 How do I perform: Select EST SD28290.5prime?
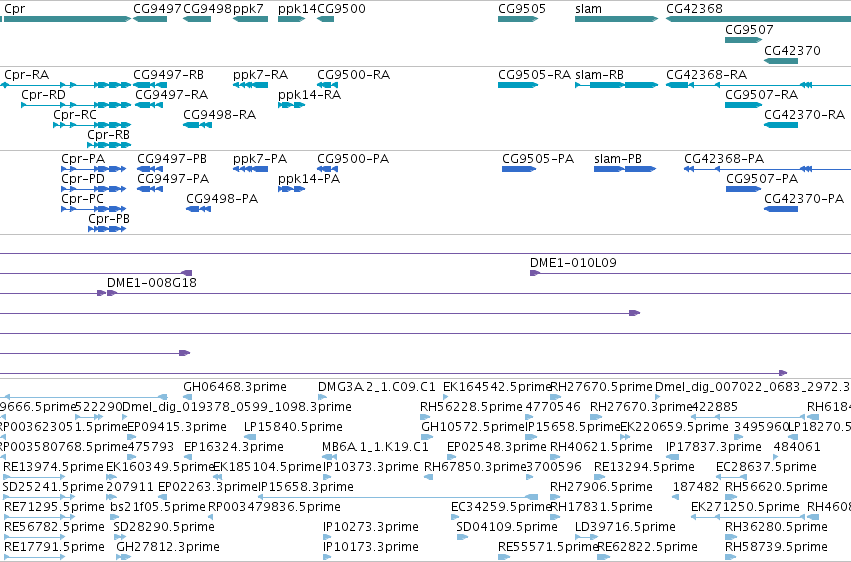119,537
